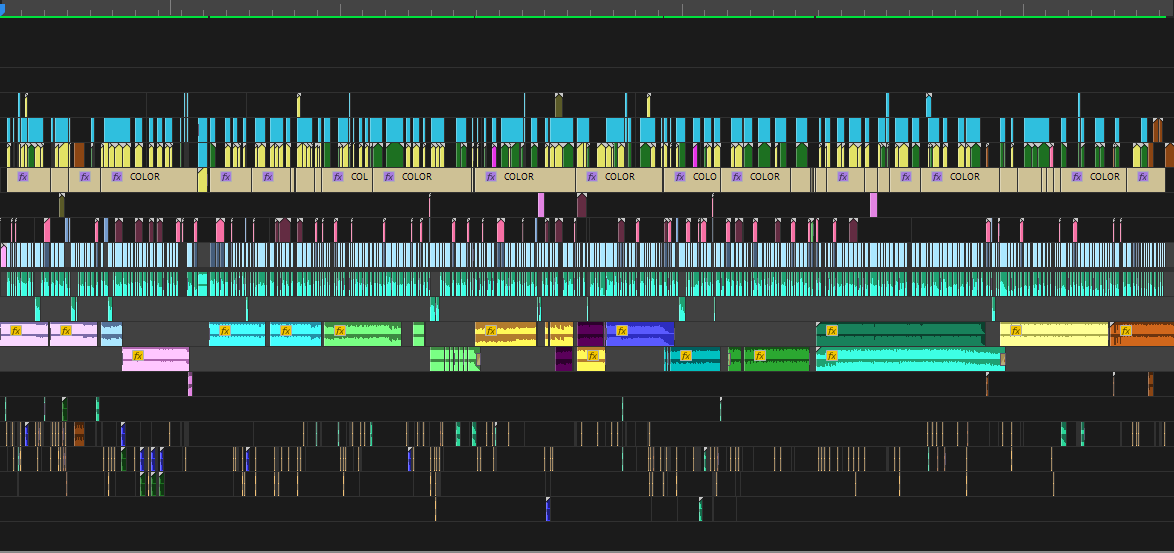
Task: Move the blue playhead marker at the ruler start
Action: [x=2, y=9]
